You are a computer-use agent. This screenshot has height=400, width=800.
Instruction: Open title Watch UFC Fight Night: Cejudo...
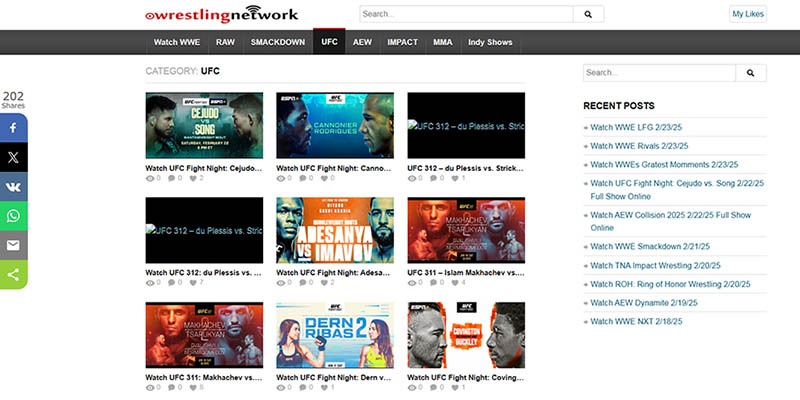[x=204, y=168]
